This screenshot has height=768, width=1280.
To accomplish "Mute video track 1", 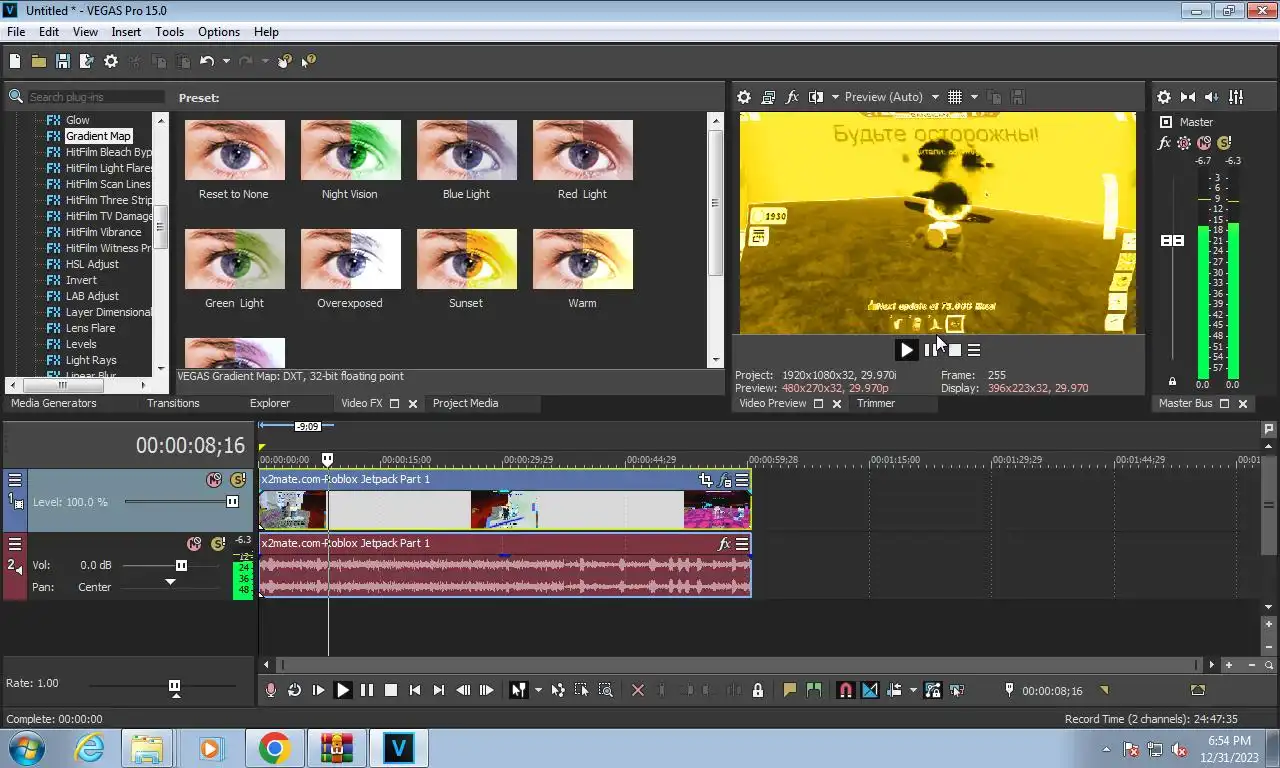I will point(214,480).
